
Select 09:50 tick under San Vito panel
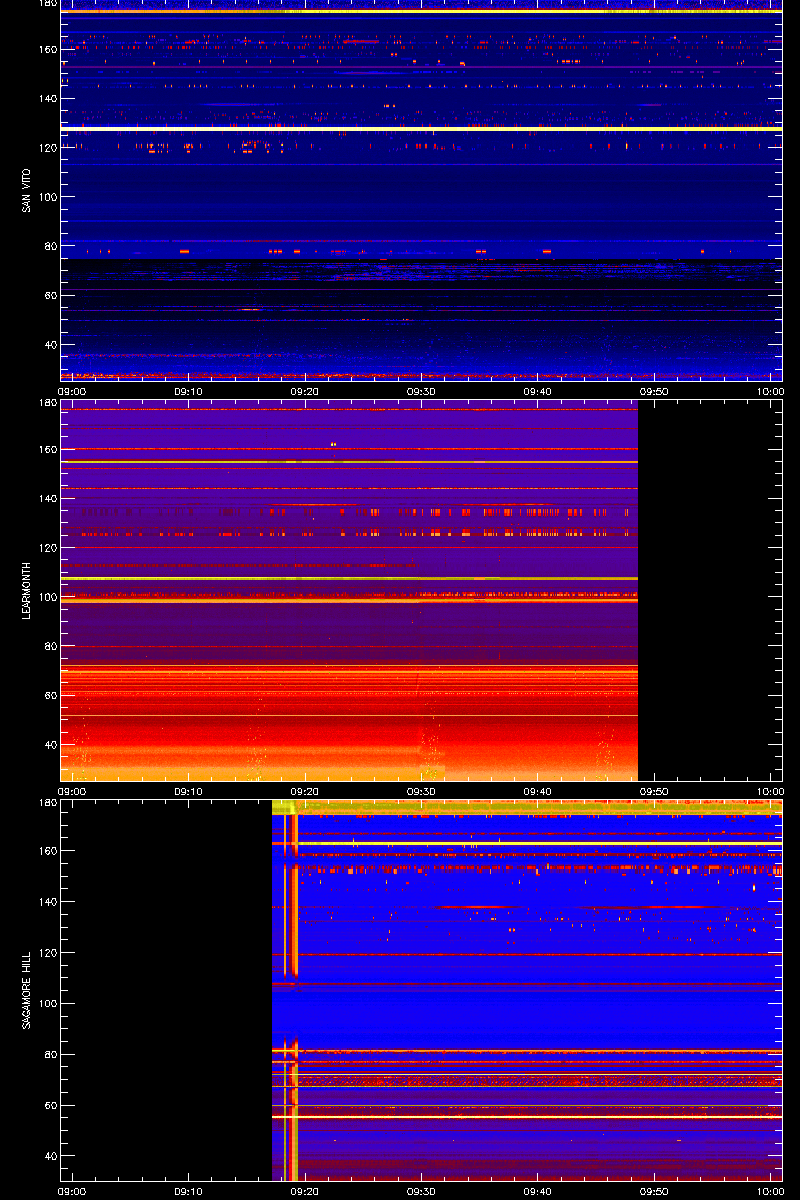click(654, 391)
